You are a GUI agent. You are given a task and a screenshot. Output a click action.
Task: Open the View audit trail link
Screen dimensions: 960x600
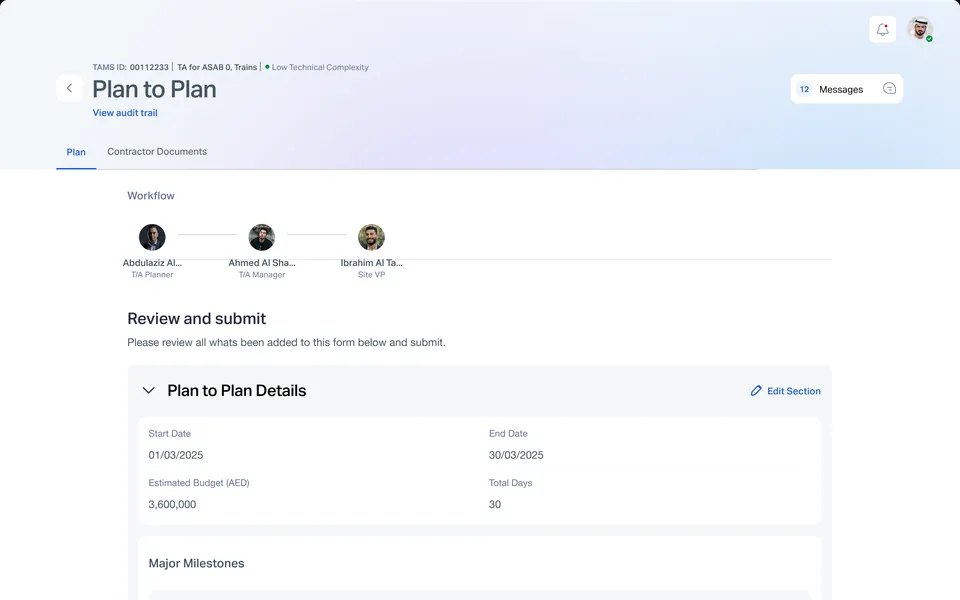[125, 113]
